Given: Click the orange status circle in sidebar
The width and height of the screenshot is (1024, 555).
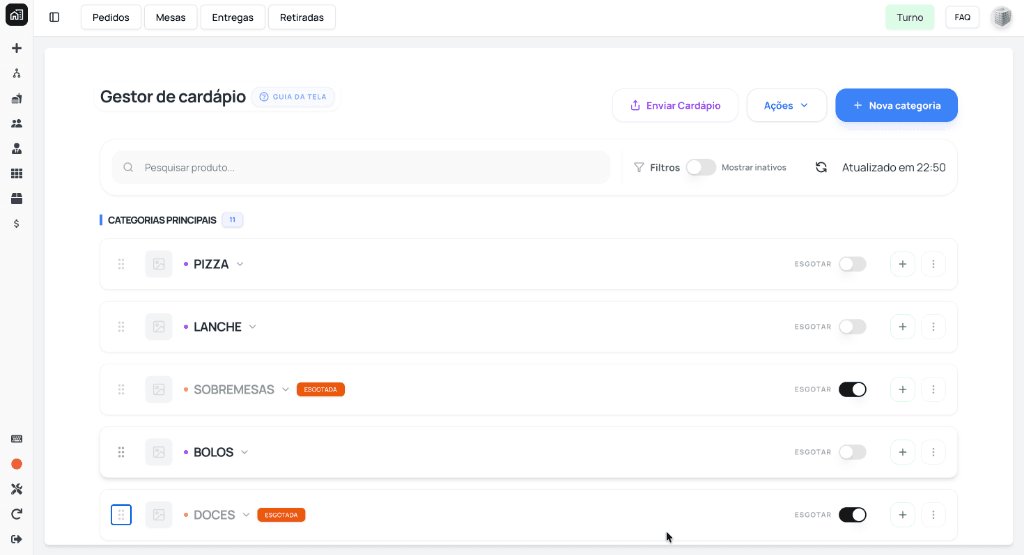Looking at the screenshot, I should (17, 464).
